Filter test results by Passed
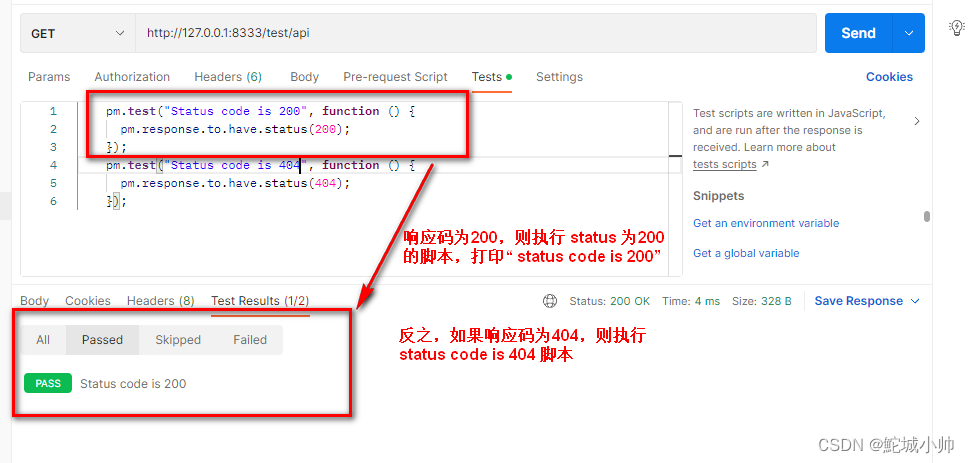 click(x=102, y=340)
